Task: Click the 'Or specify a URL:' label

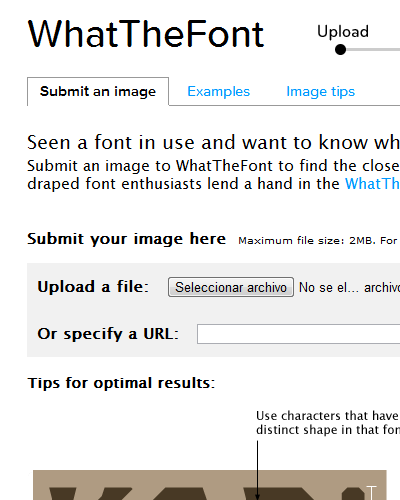Action: click(x=108, y=334)
